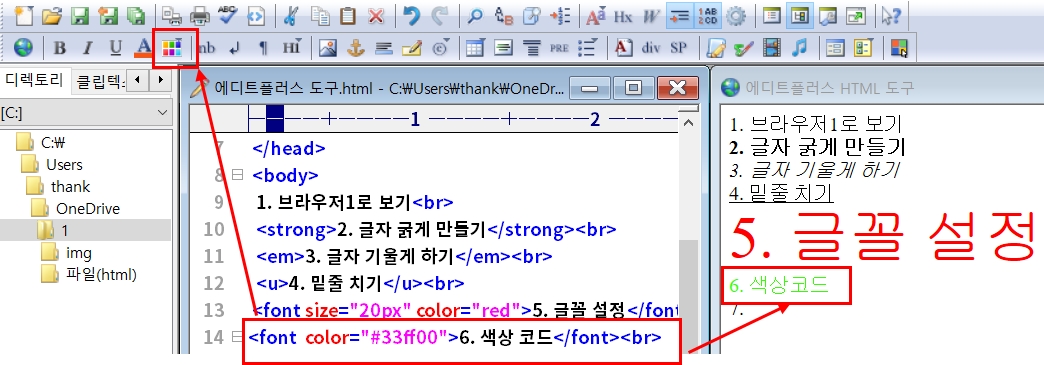Cut selection with scissors icon
The width and height of the screenshot is (1044, 365).
tap(291, 16)
